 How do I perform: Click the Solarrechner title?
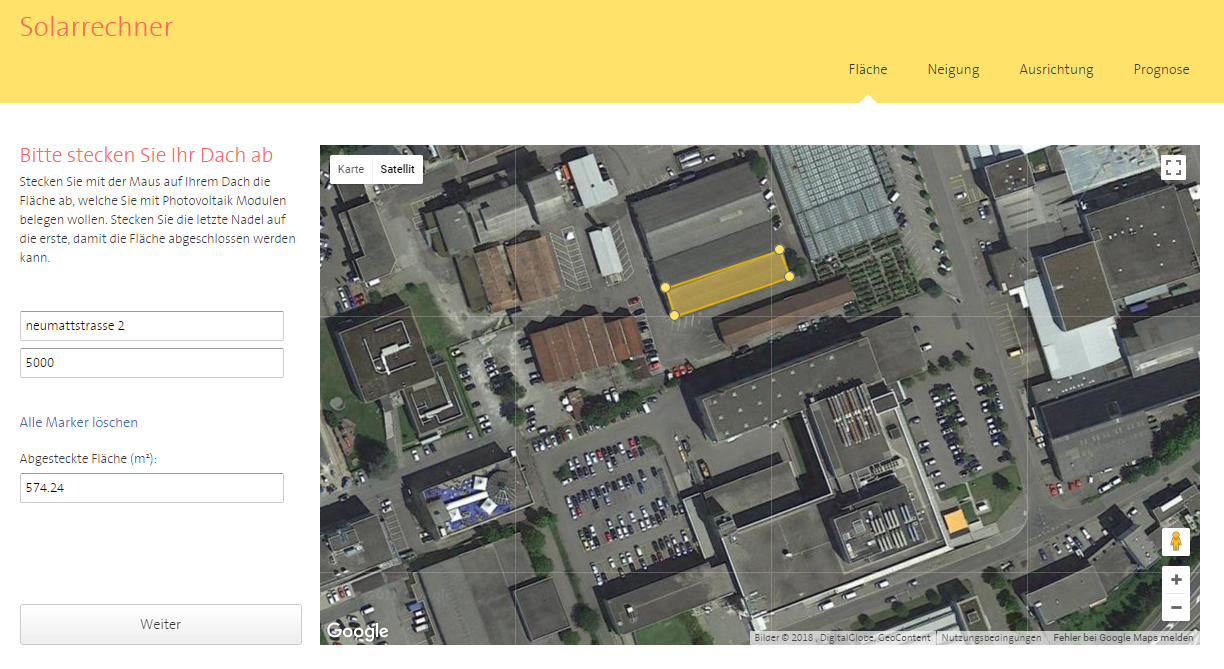point(96,27)
